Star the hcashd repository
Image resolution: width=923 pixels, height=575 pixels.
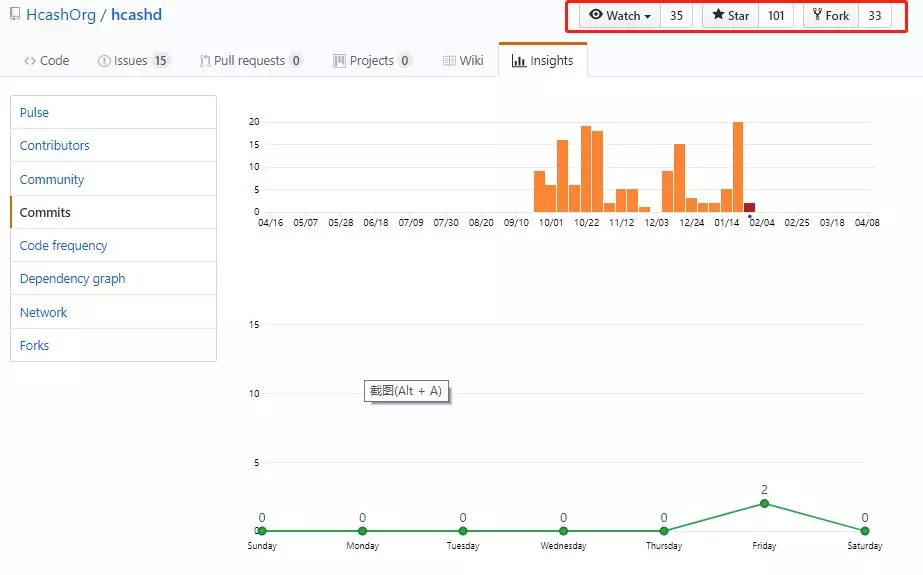pos(731,16)
